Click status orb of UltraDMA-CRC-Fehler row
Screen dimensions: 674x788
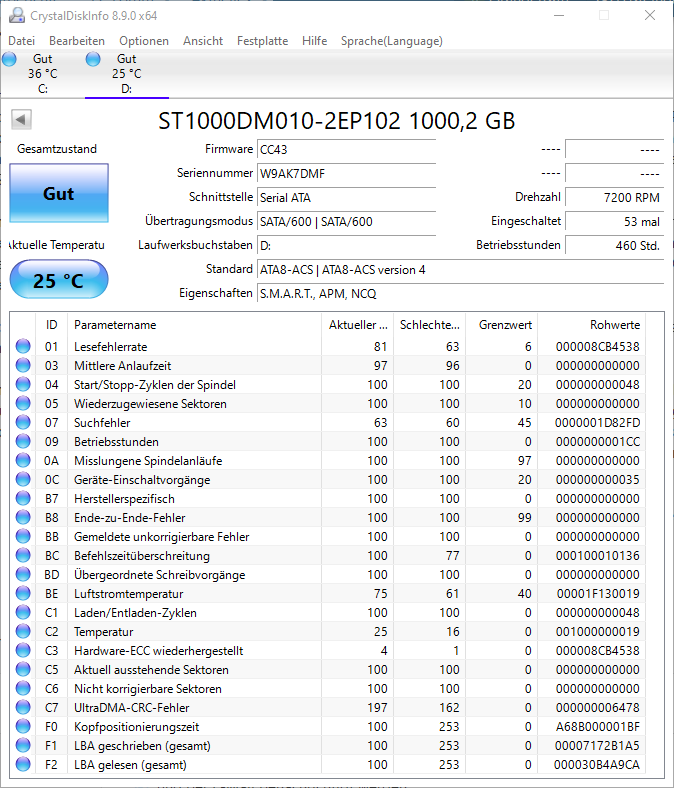23,707
